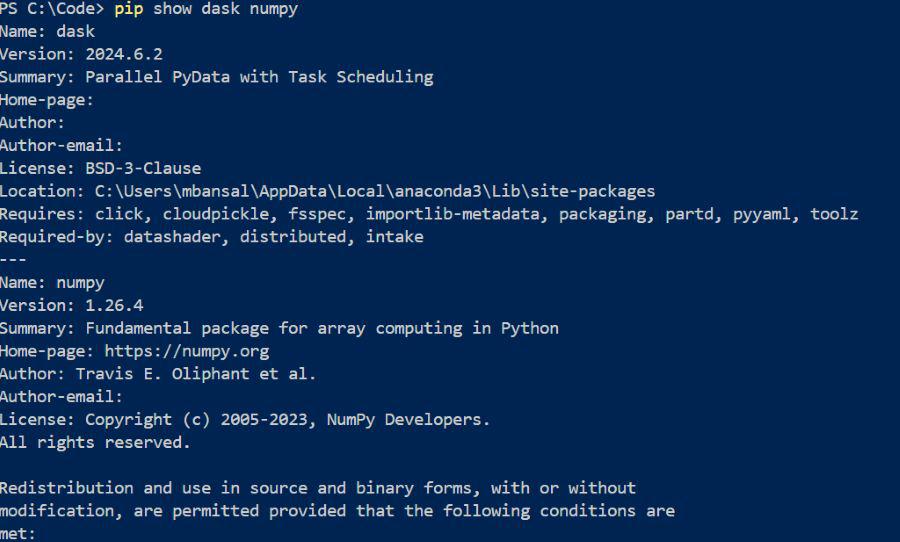Click the BSD-3-Clause license text
This screenshot has height=542, width=900.
(143, 168)
